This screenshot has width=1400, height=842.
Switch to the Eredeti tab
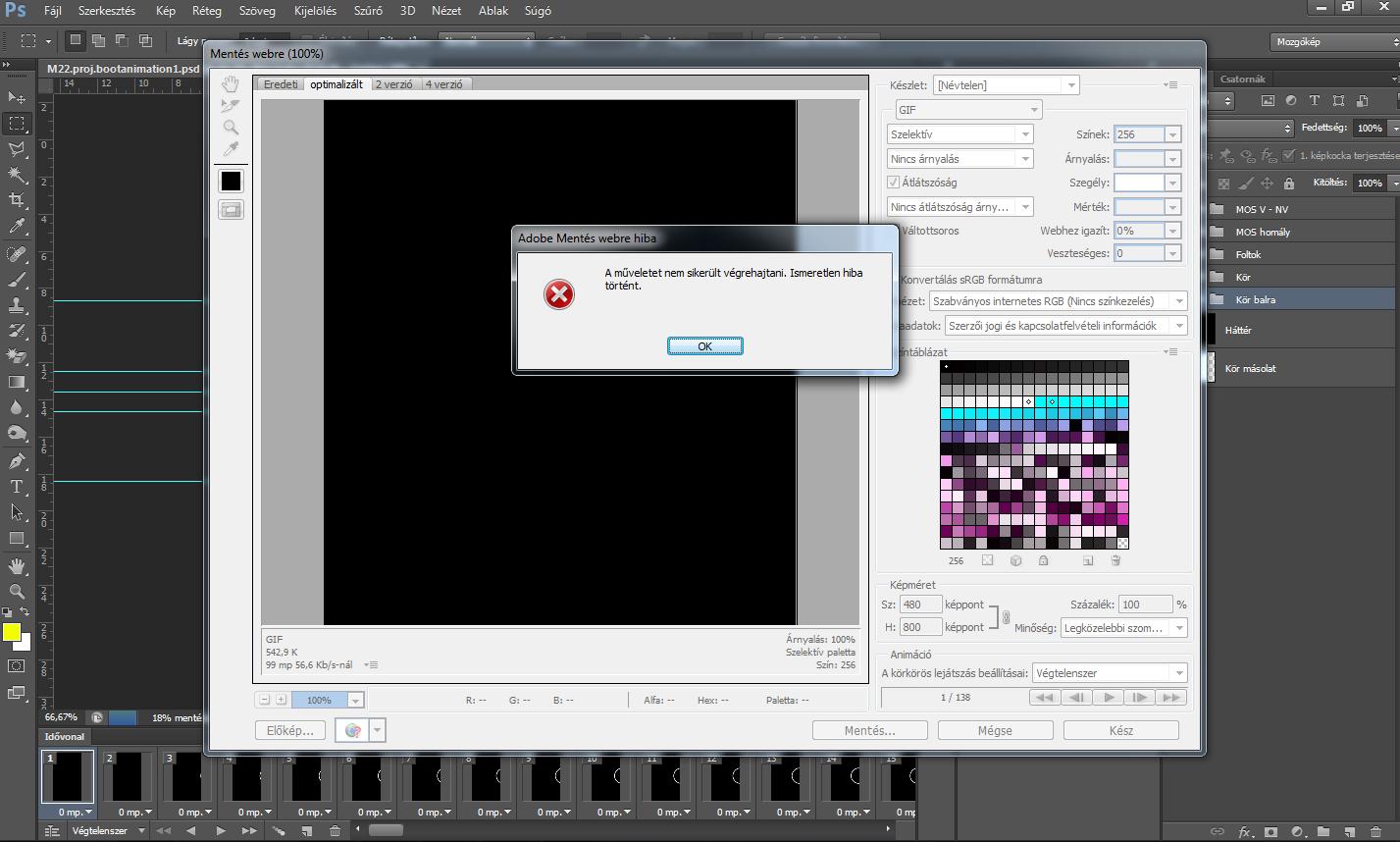[281, 84]
